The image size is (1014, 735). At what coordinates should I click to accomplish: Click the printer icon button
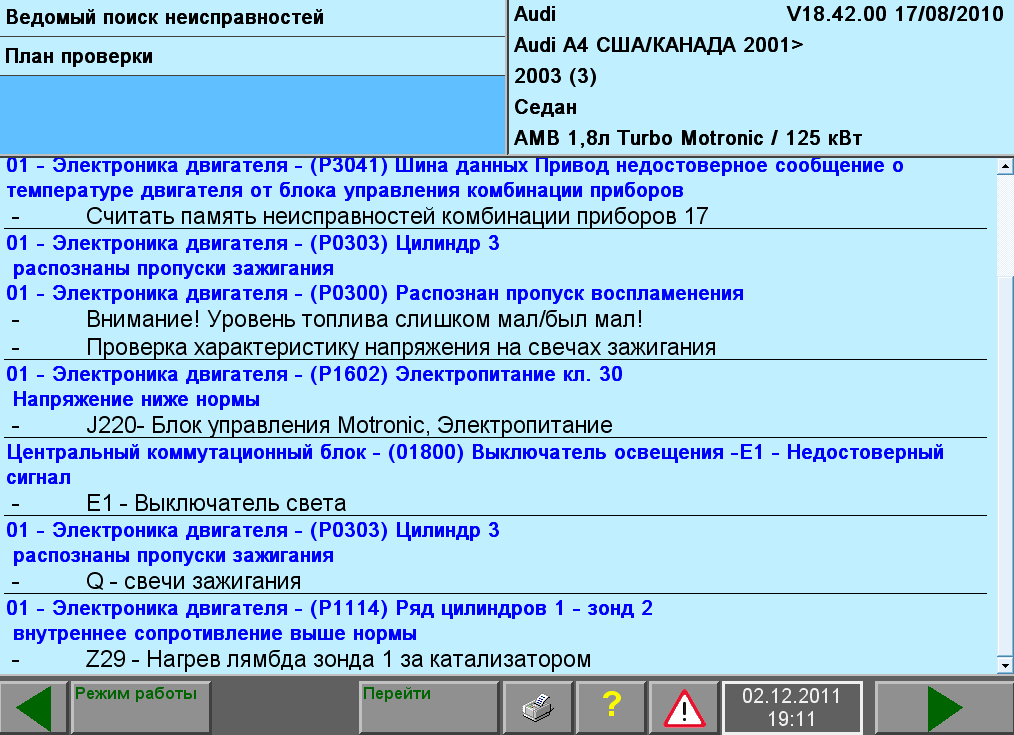[537, 708]
